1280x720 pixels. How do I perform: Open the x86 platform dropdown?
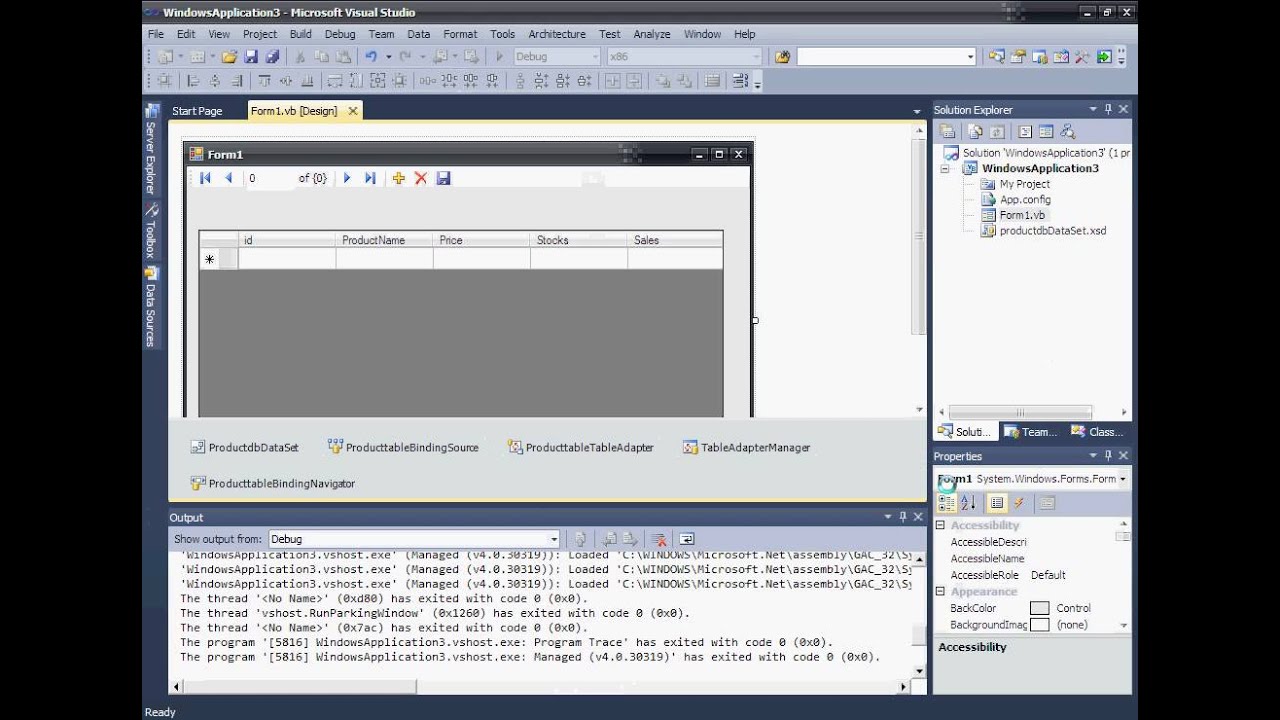[756, 57]
